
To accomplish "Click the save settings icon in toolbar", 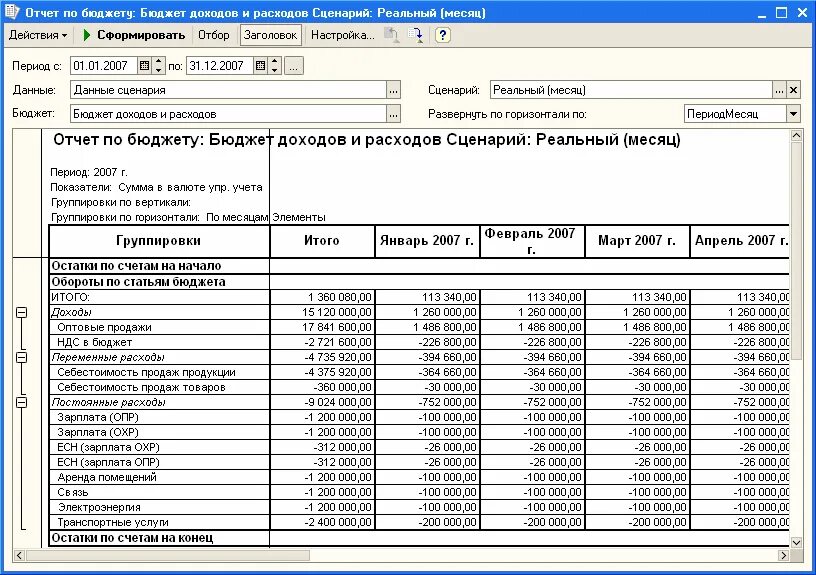I will pyautogui.click(x=415, y=35).
